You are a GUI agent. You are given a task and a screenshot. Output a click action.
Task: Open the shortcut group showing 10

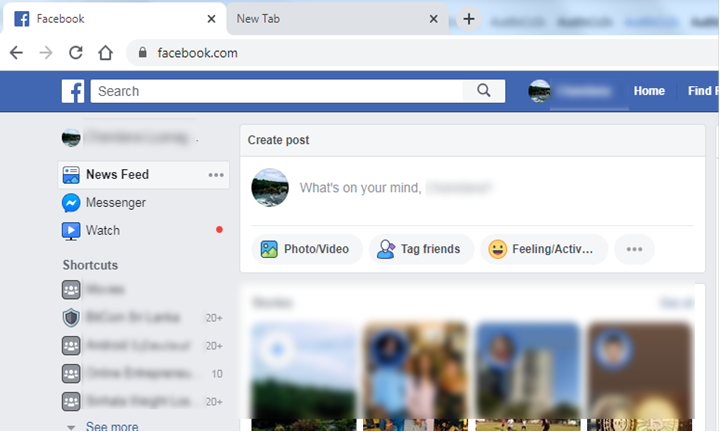[143, 374]
